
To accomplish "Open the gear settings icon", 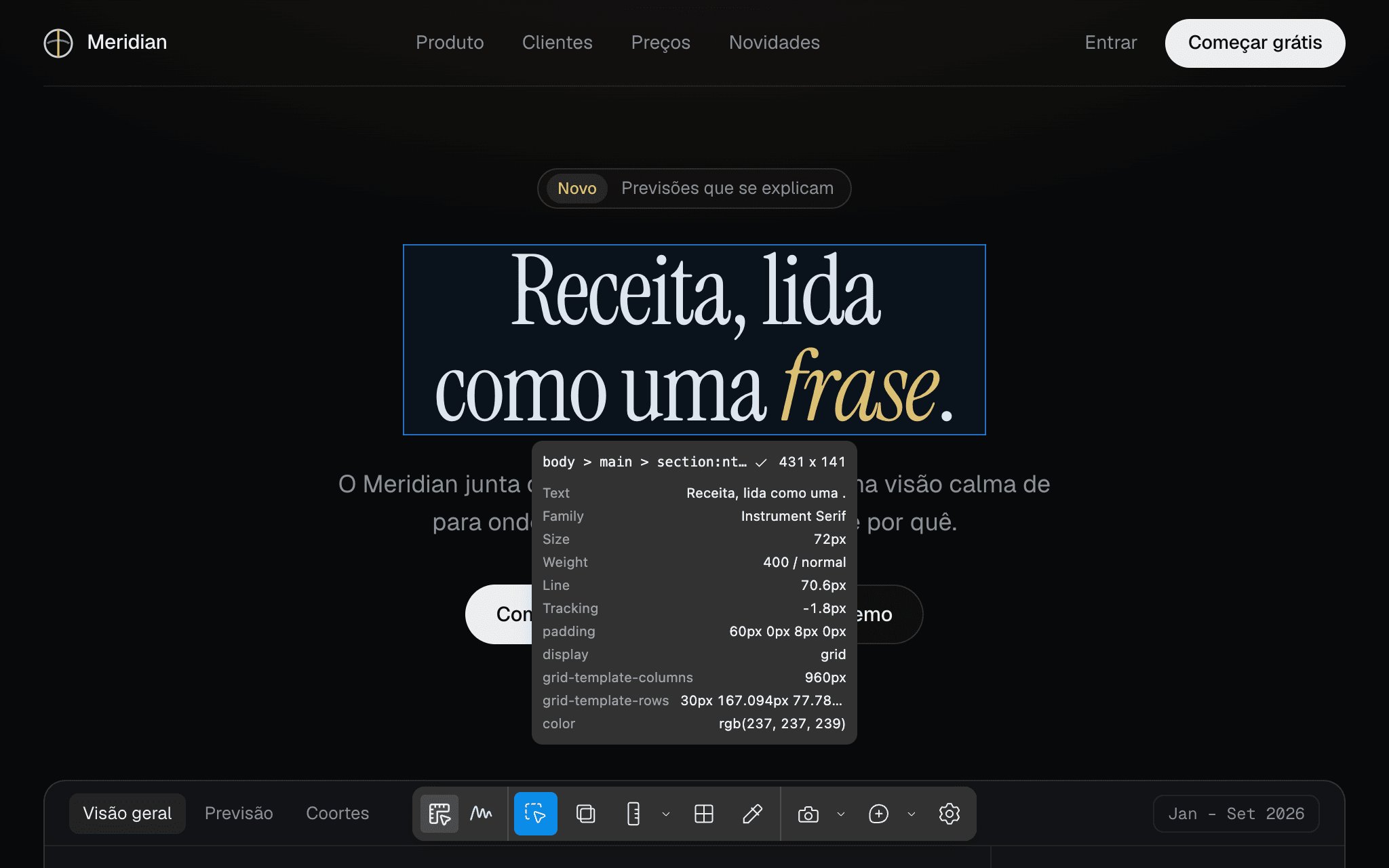I will tap(950, 814).
